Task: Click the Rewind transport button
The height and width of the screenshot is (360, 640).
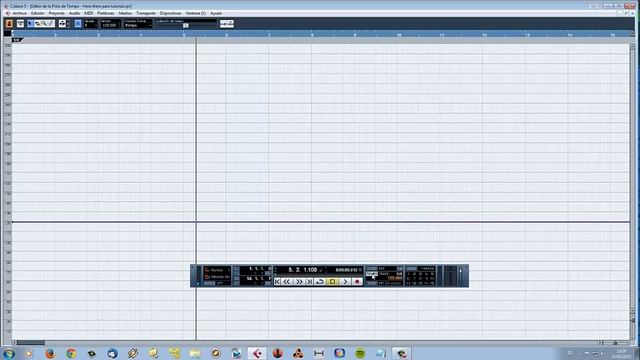Action: click(x=287, y=282)
